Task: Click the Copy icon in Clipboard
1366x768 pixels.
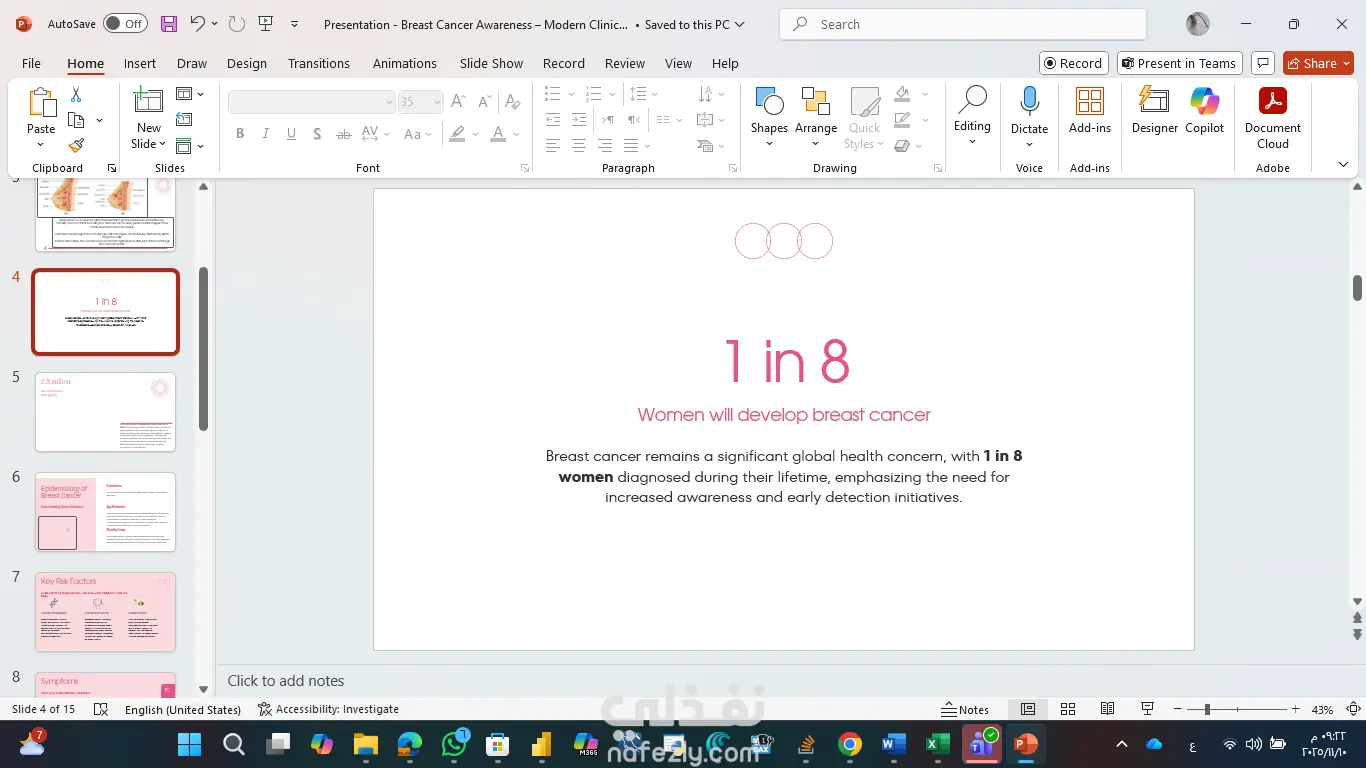Action: pos(76,120)
